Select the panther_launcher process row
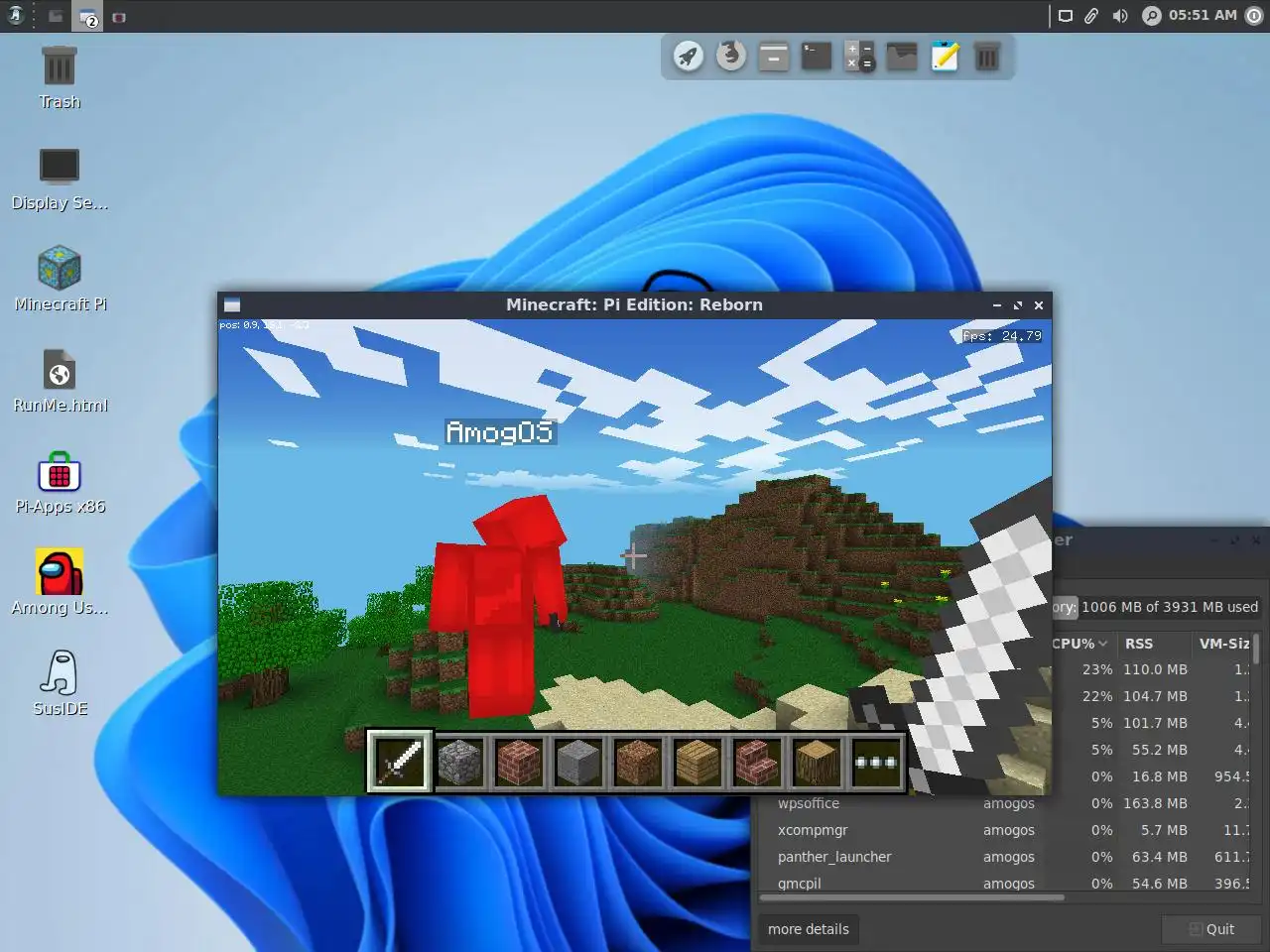 pos(1004,857)
